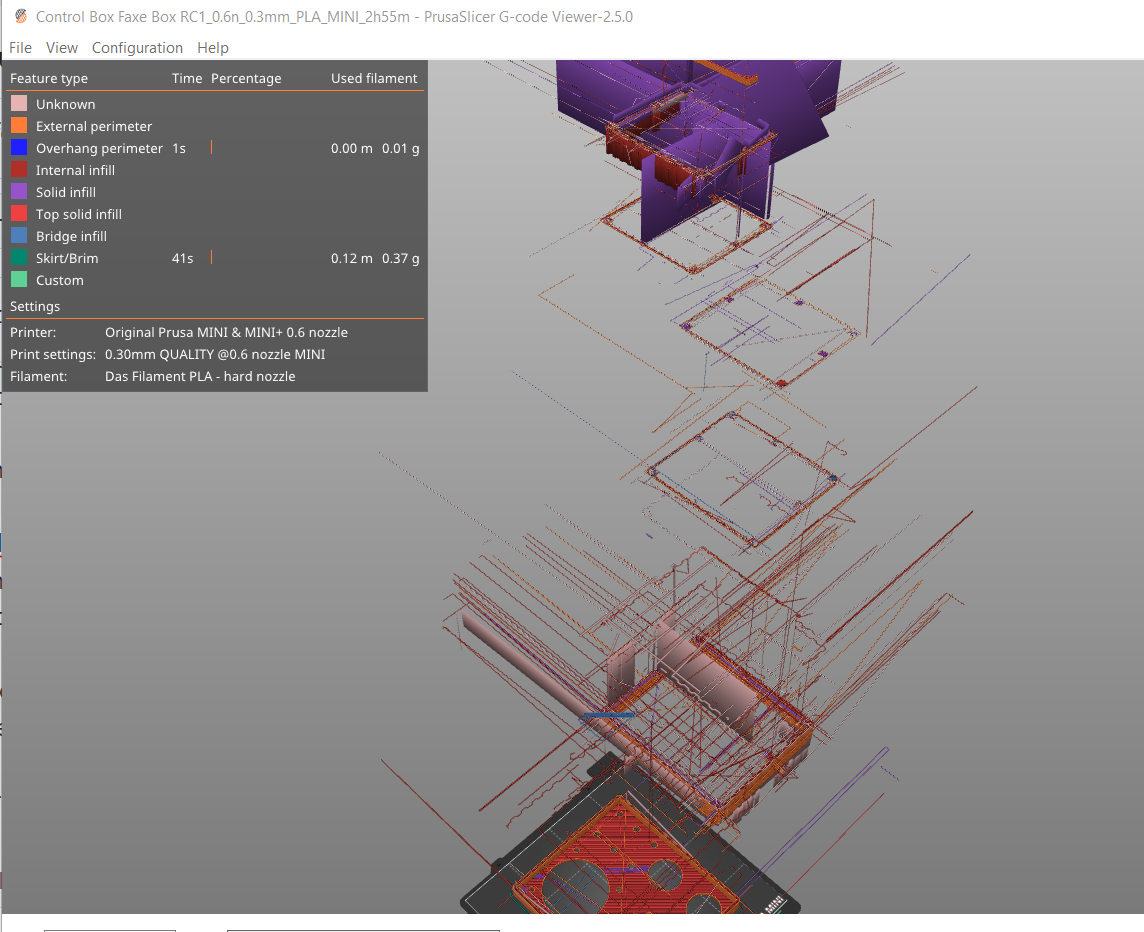Toggle the Internal infill color swatch

pyautogui.click(x=19, y=169)
